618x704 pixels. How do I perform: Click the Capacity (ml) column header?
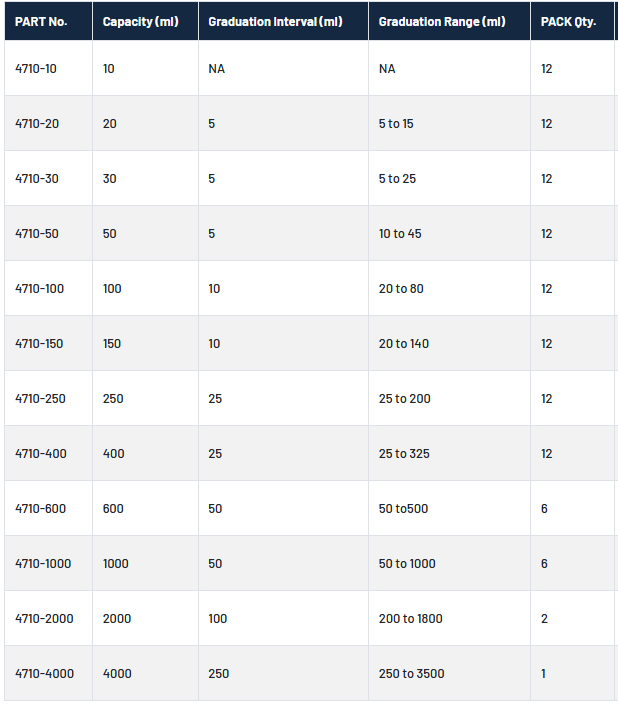[x=140, y=21]
